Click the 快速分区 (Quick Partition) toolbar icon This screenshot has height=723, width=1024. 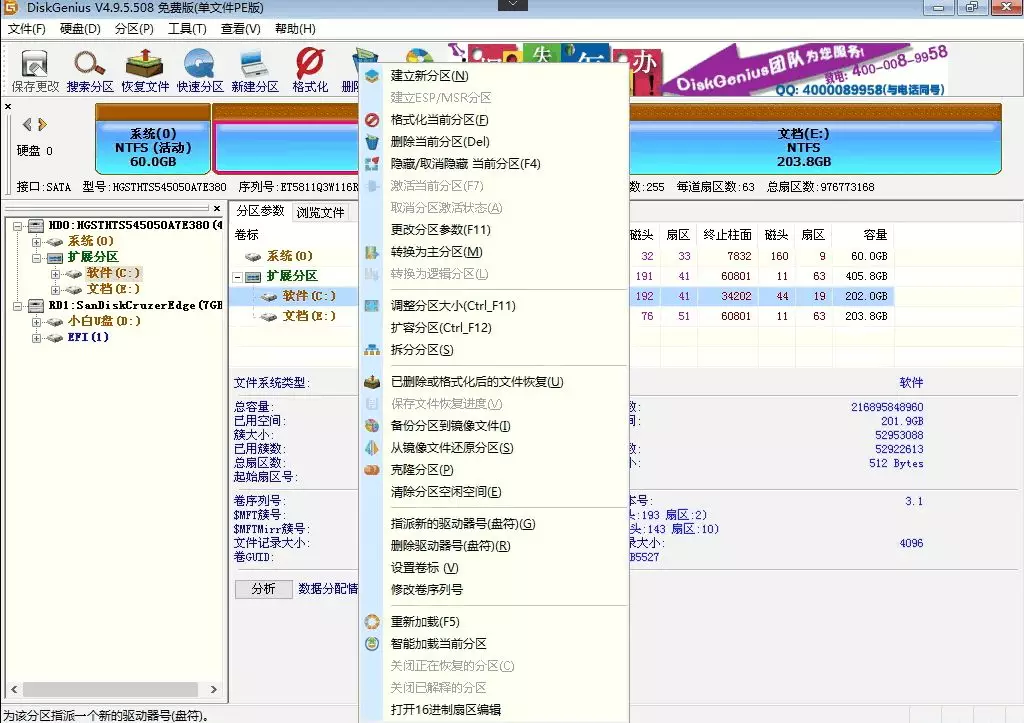coord(200,70)
